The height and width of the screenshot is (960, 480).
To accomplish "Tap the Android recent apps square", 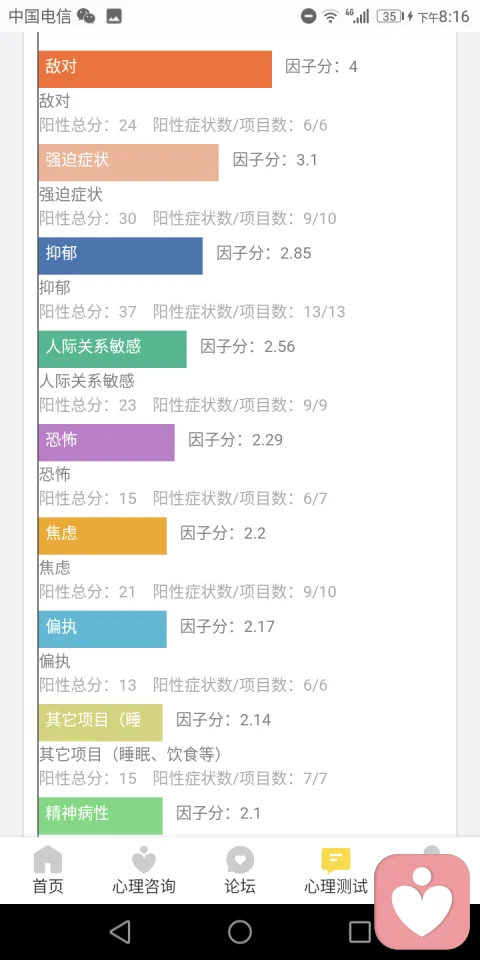I will [x=360, y=932].
